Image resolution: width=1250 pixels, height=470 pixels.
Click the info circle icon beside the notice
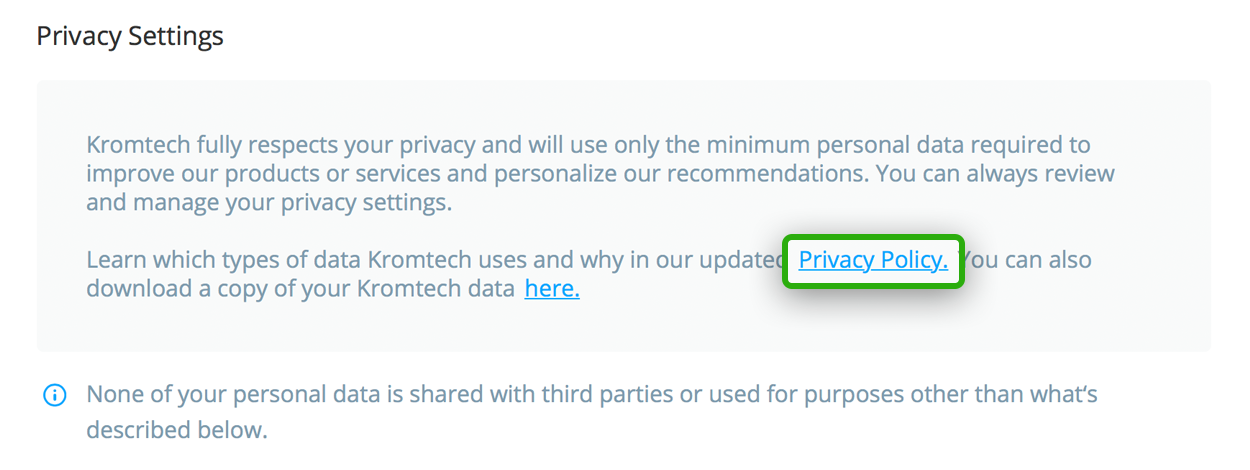pyautogui.click(x=54, y=396)
